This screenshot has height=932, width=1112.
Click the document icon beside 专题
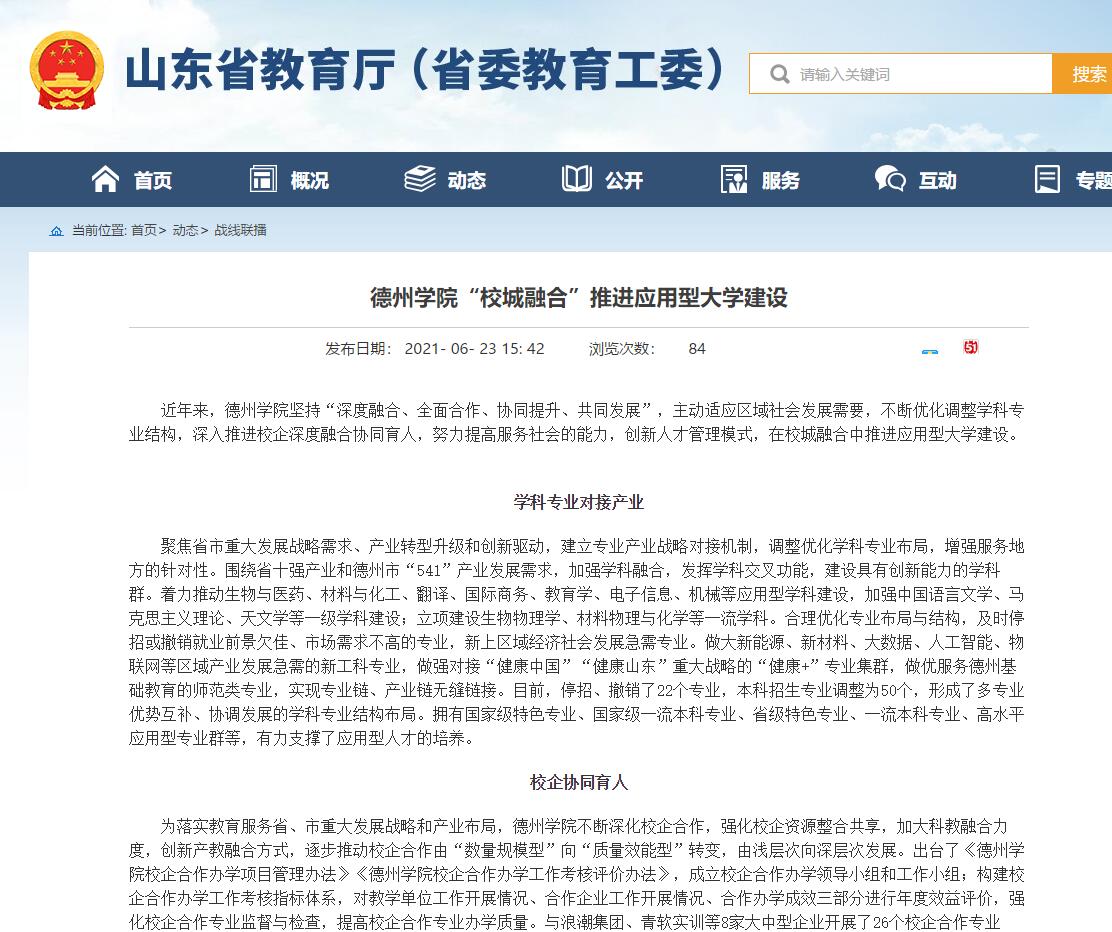(1047, 179)
